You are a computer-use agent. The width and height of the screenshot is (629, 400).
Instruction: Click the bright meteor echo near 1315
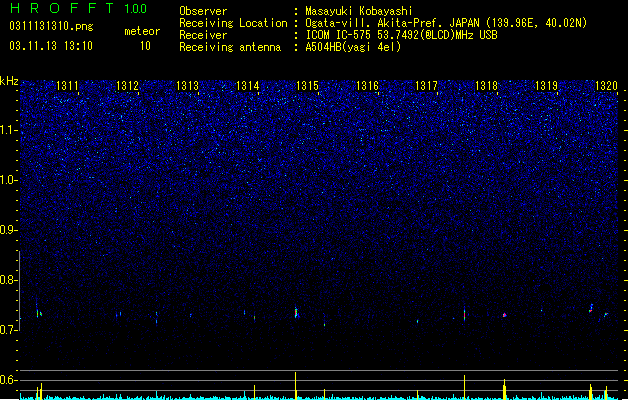click(296, 313)
